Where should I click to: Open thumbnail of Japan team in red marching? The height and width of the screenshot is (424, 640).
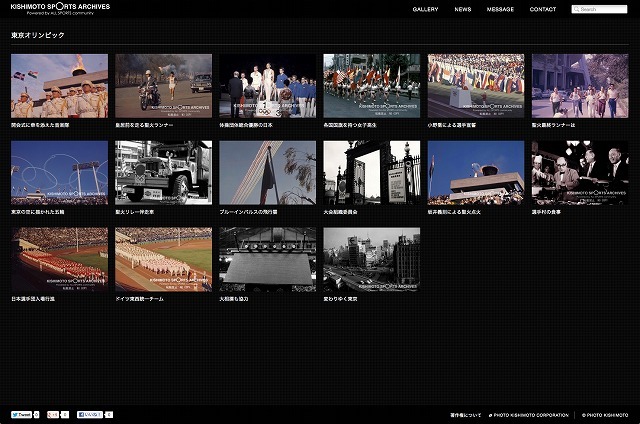60,260
